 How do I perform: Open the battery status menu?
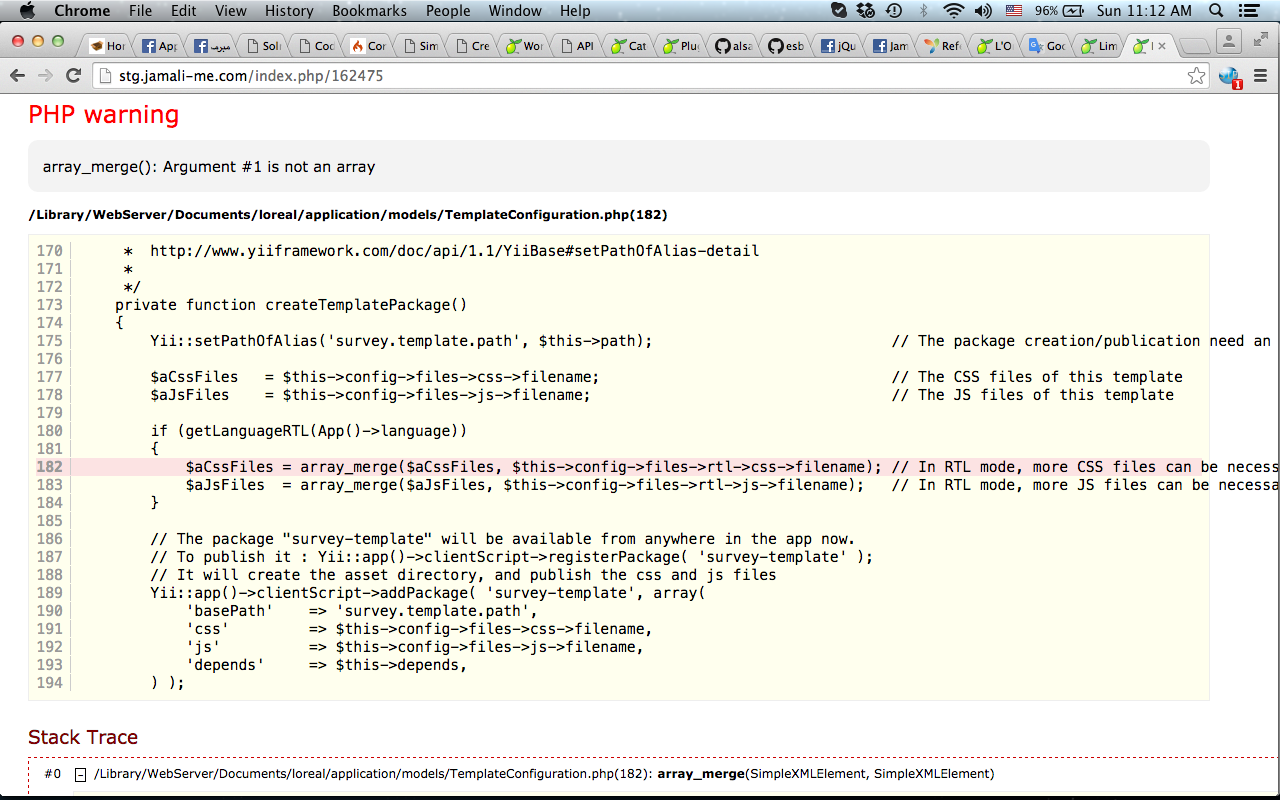1074,11
